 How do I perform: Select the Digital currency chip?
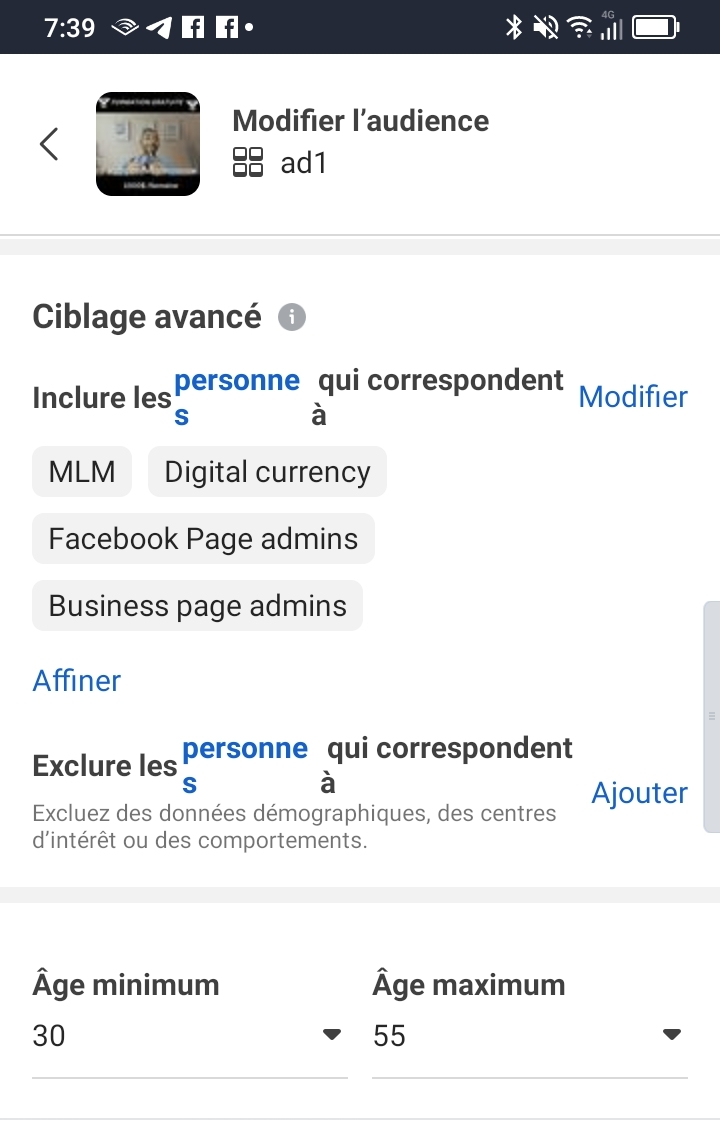pos(268,471)
